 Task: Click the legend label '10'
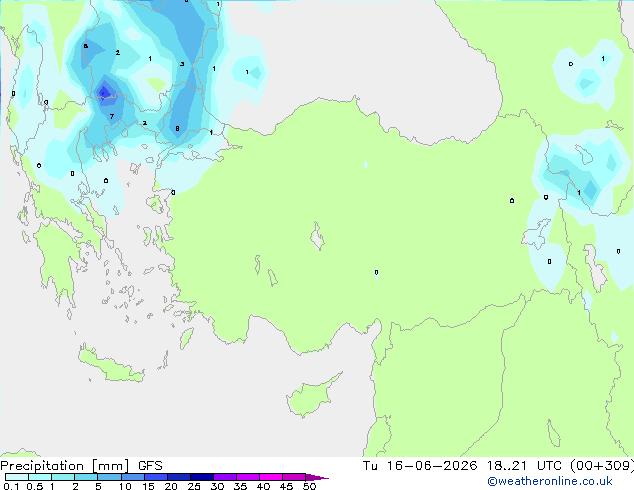pos(125,486)
